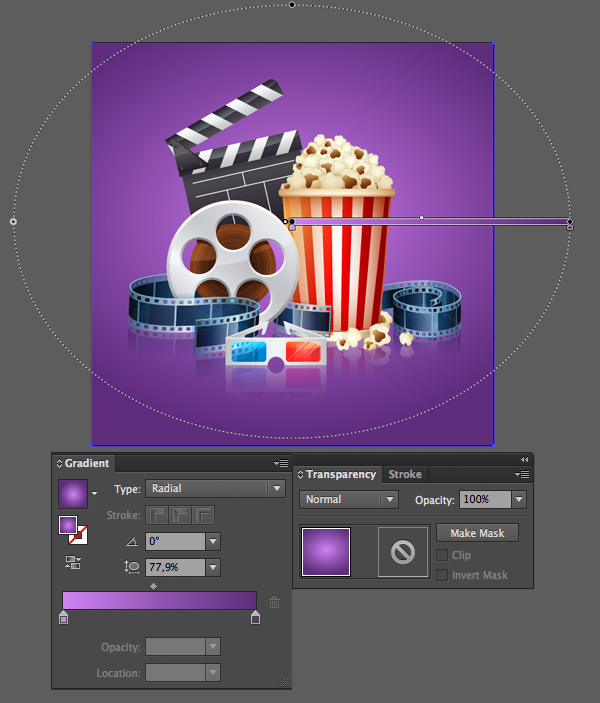The width and height of the screenshot is (600, 703).
Task: Click the left handle of dashed ellipse
Action: click(13, 221)
